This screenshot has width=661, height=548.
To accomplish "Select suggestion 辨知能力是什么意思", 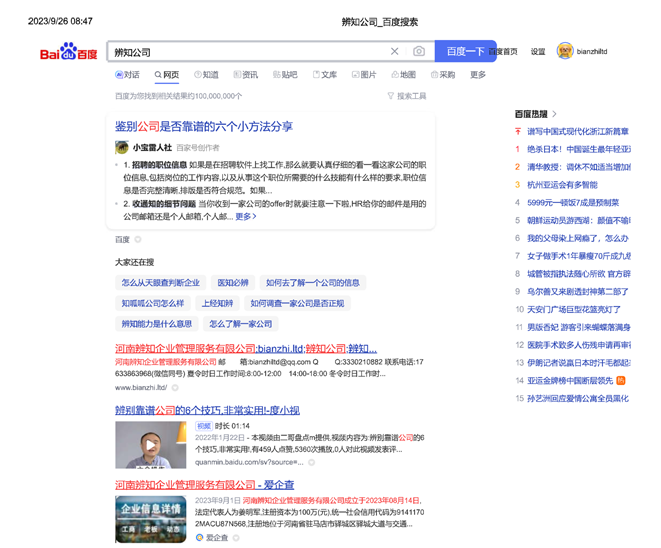I will tap(157, 324).
